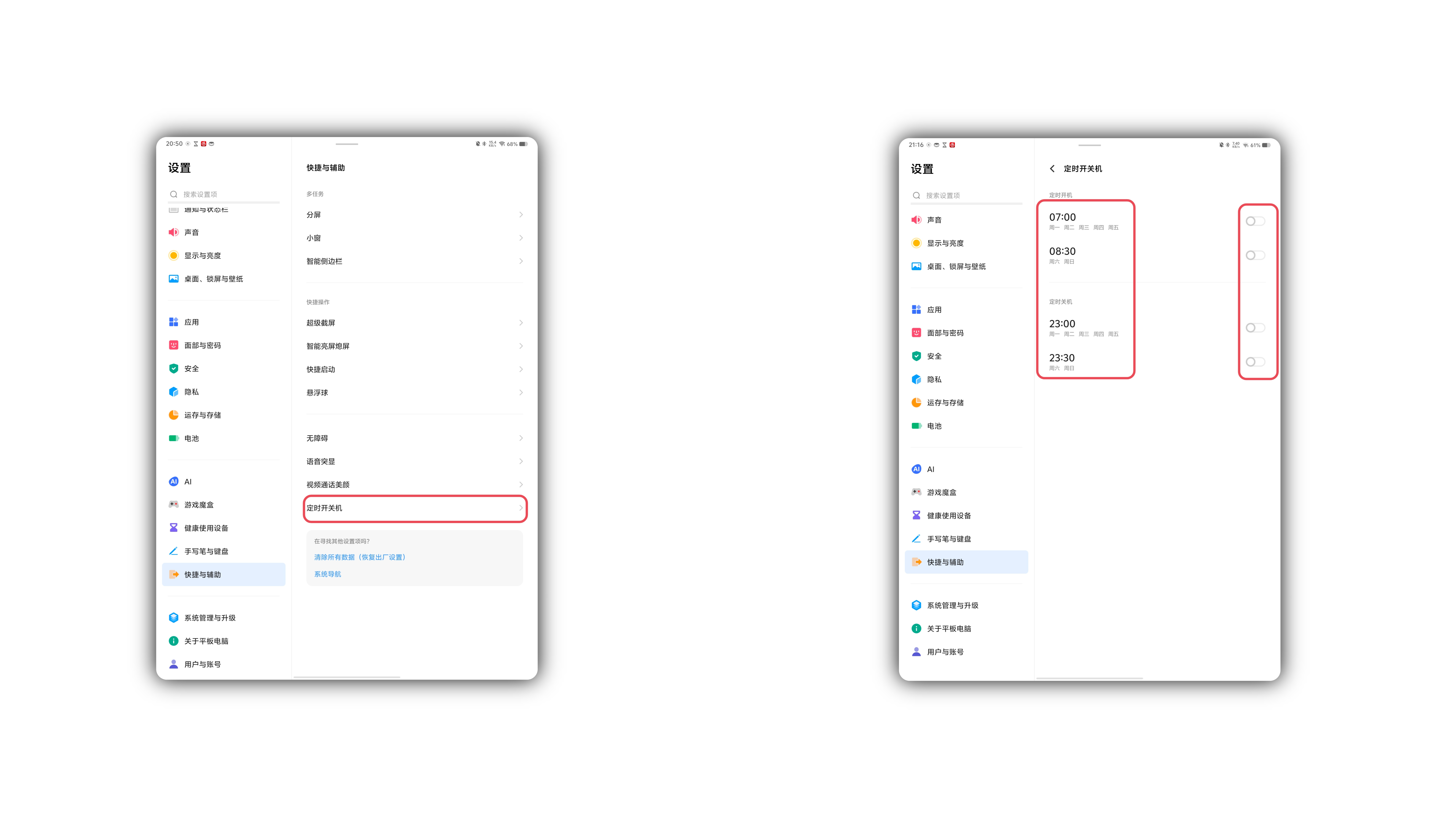Click the AI icon in right tablet sidebar

916,469
